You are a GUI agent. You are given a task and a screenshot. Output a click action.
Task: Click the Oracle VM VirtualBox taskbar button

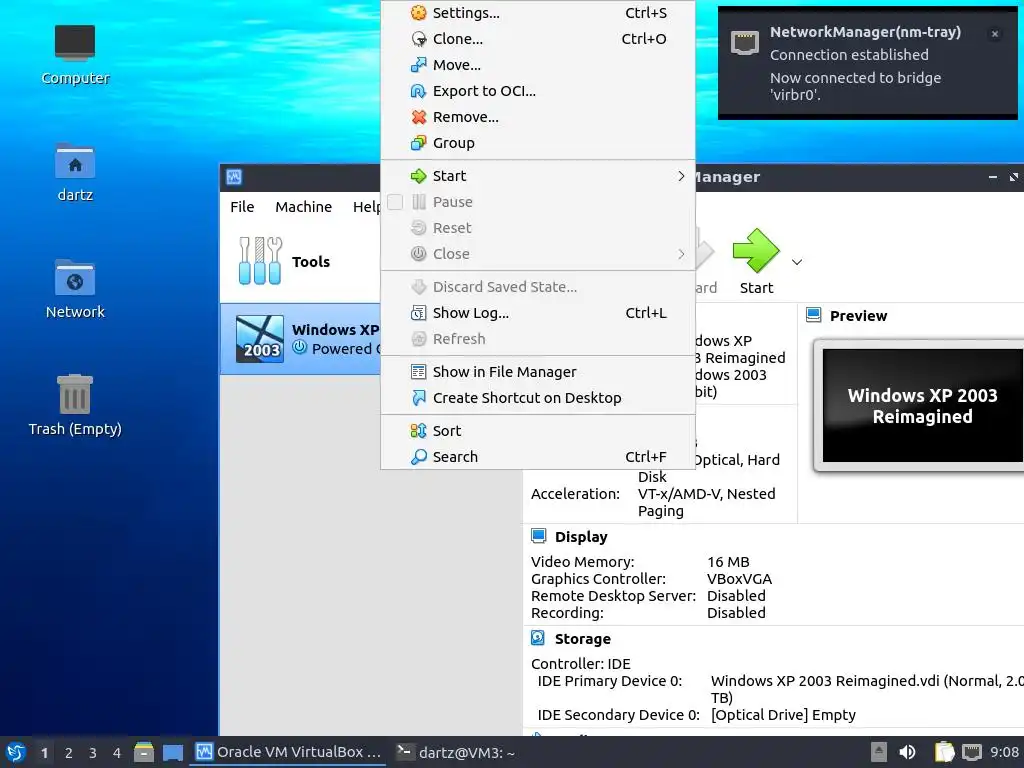click(288, 752)
